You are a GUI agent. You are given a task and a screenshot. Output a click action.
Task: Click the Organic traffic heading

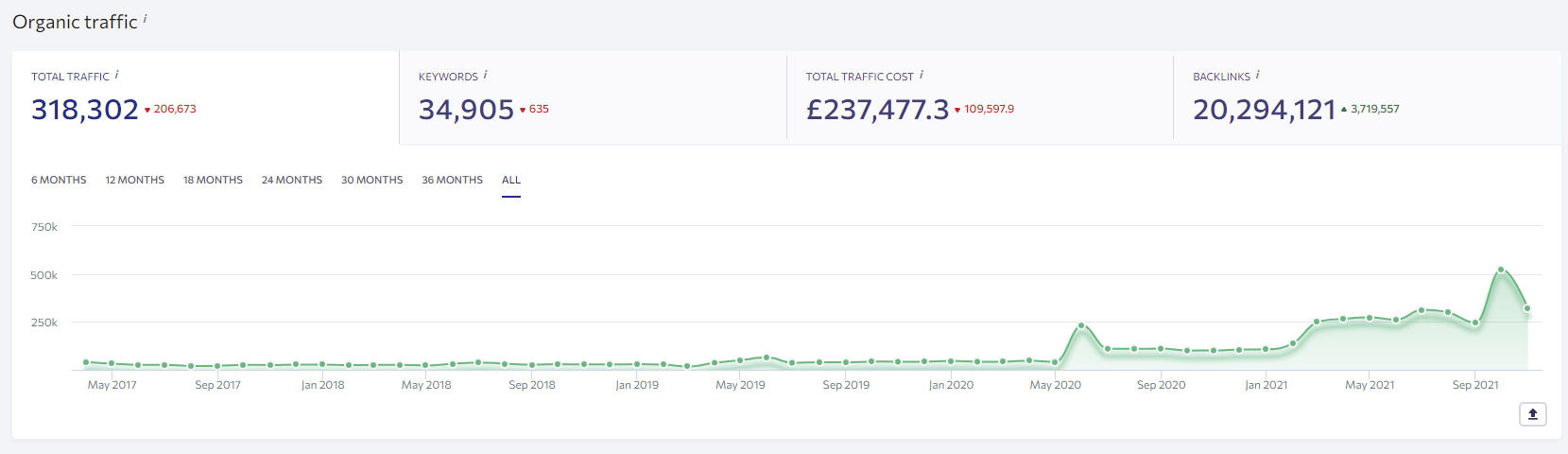click(75, 22)
